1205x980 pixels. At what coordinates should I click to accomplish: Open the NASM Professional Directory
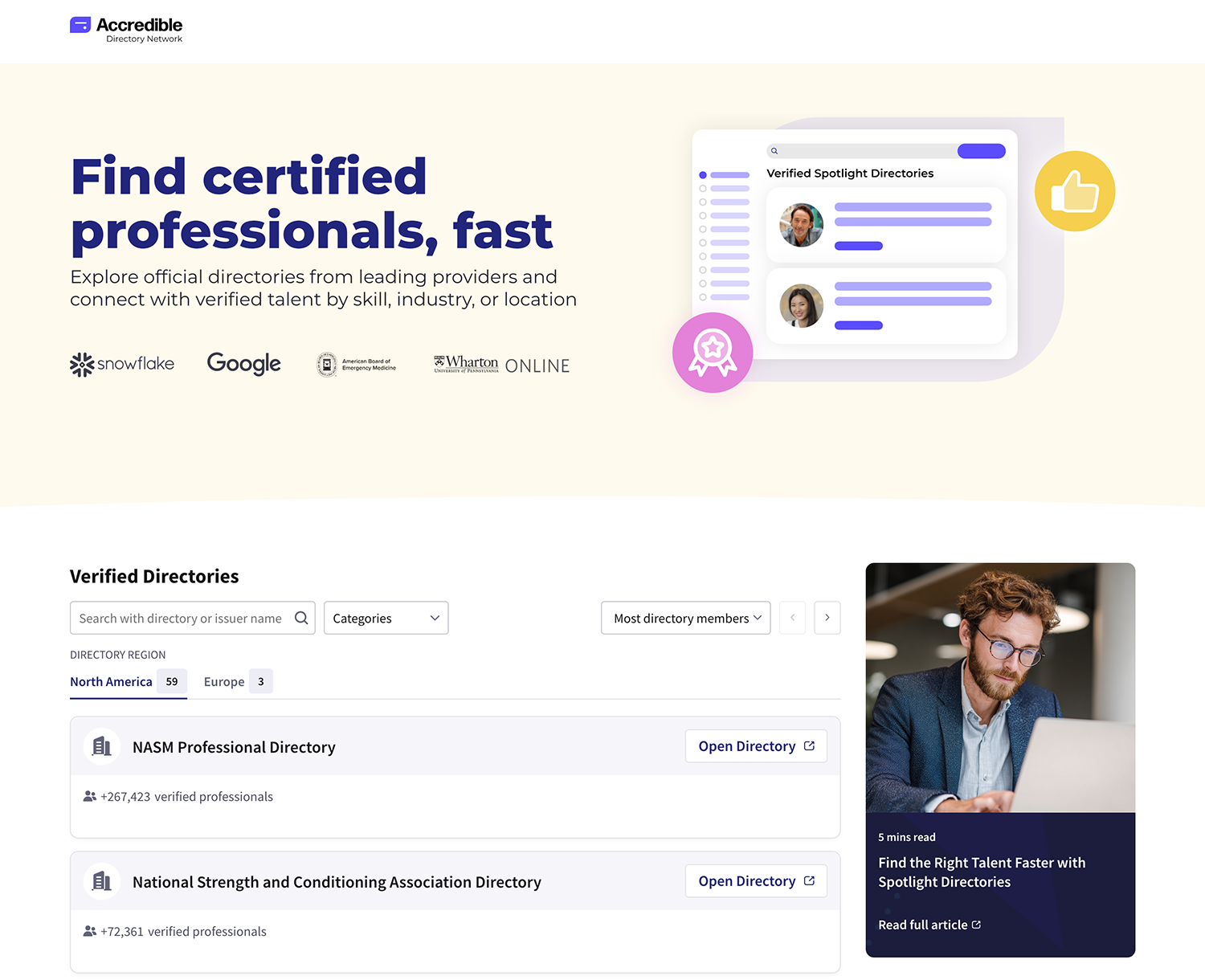[756, 746]
